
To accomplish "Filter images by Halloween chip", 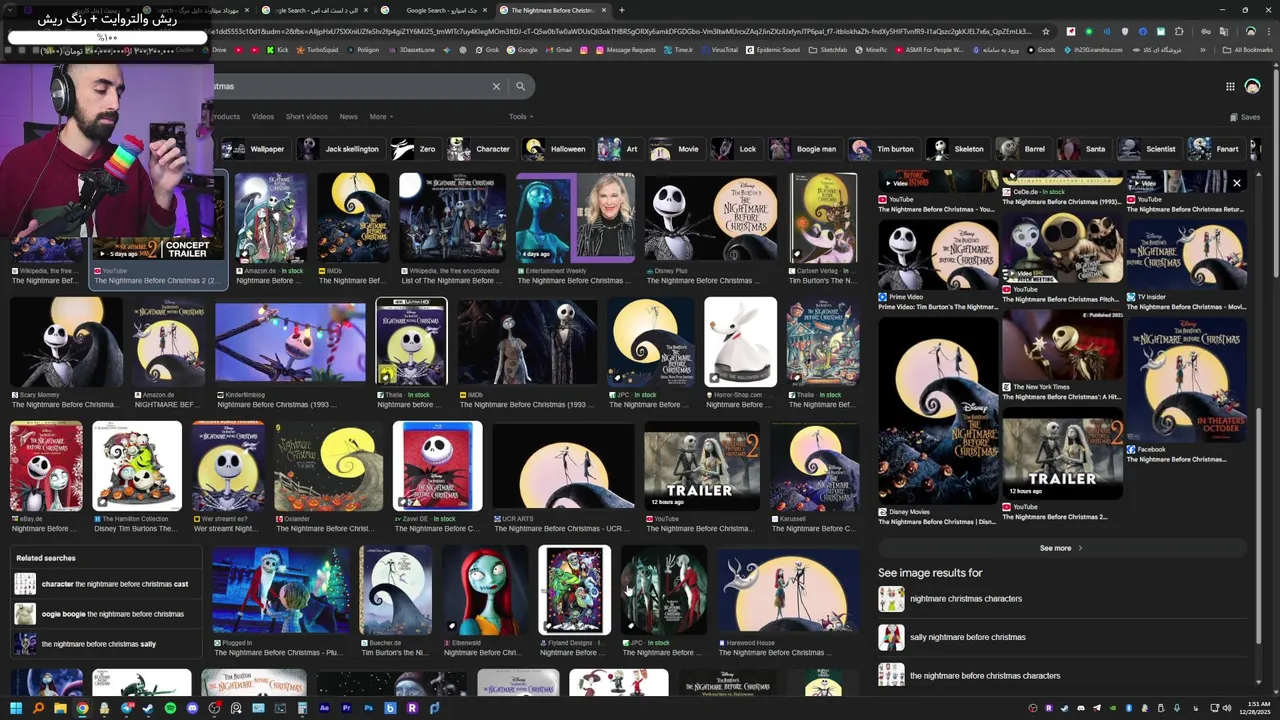I will (556, 149).
